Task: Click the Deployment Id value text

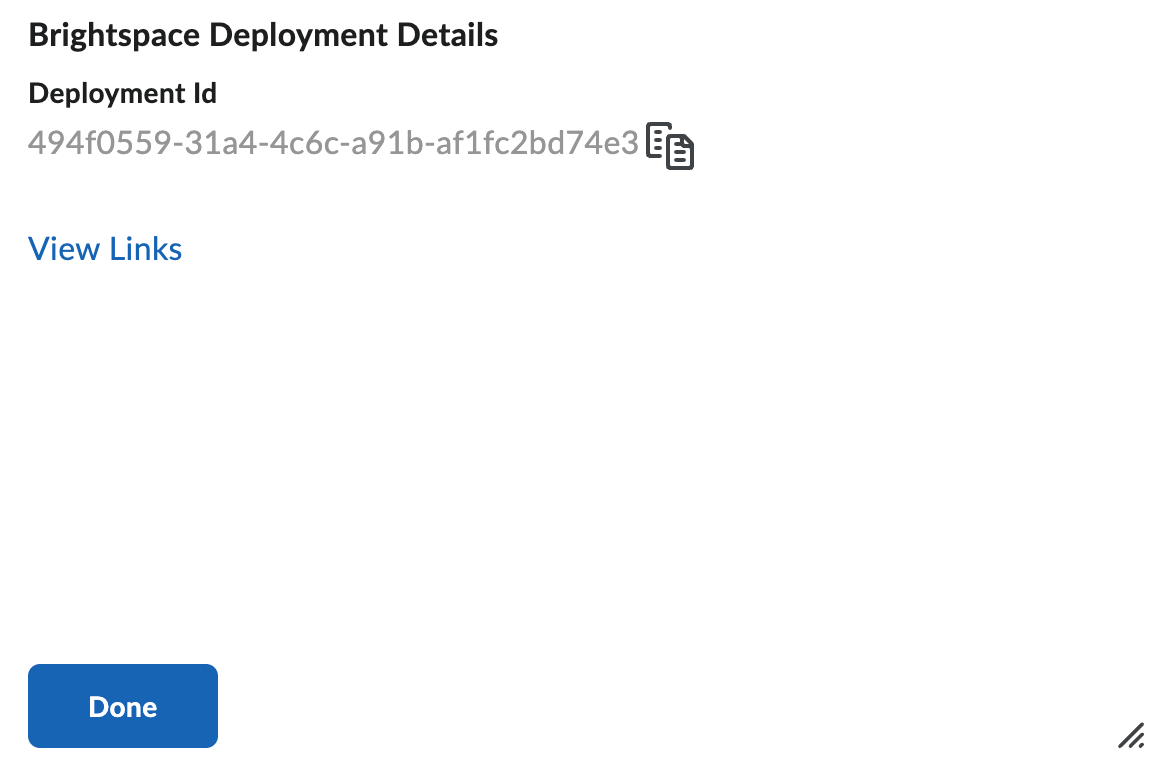Action: pyautogui.click(x=332, y=144)
